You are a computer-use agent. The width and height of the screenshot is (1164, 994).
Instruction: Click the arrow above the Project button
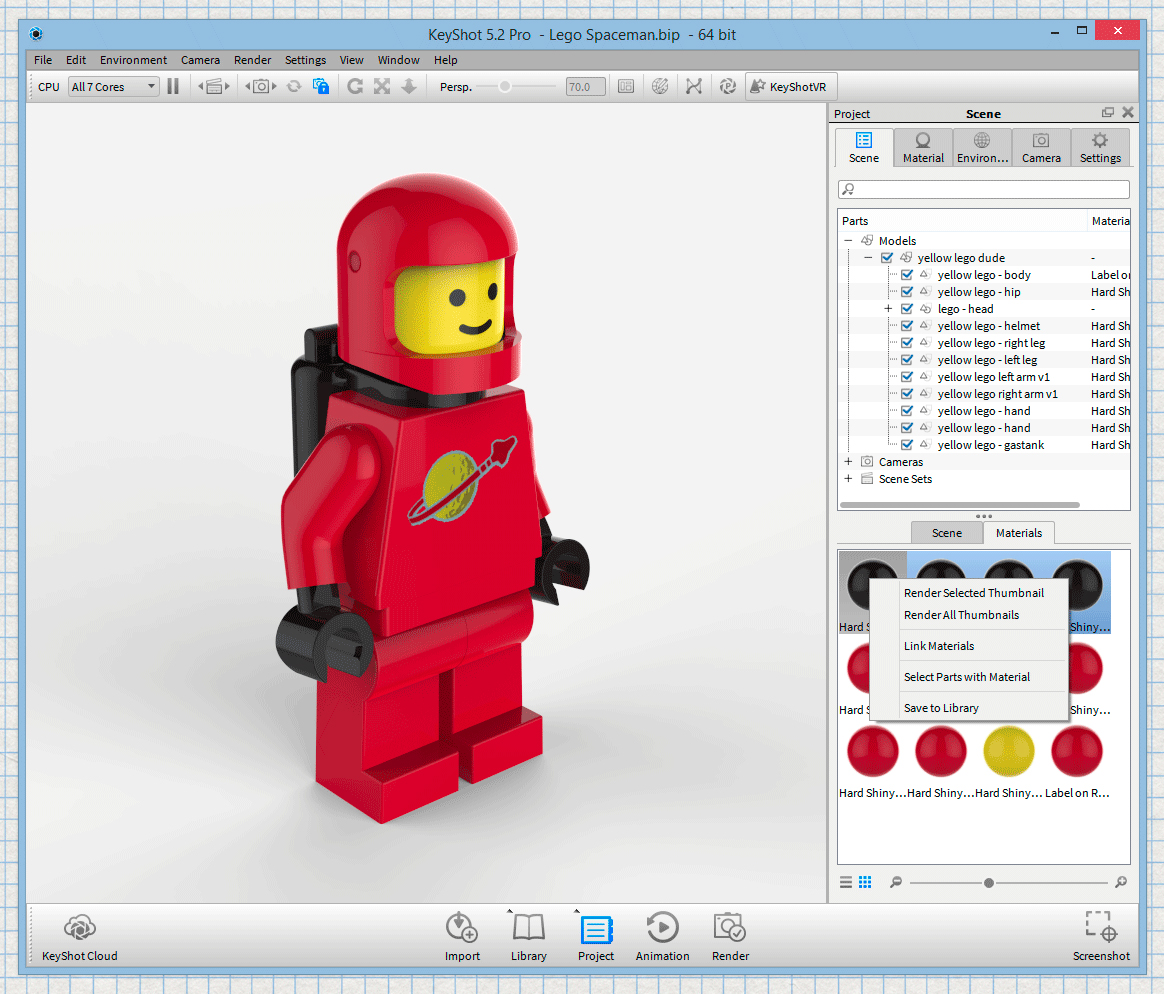tap(577, 910)
